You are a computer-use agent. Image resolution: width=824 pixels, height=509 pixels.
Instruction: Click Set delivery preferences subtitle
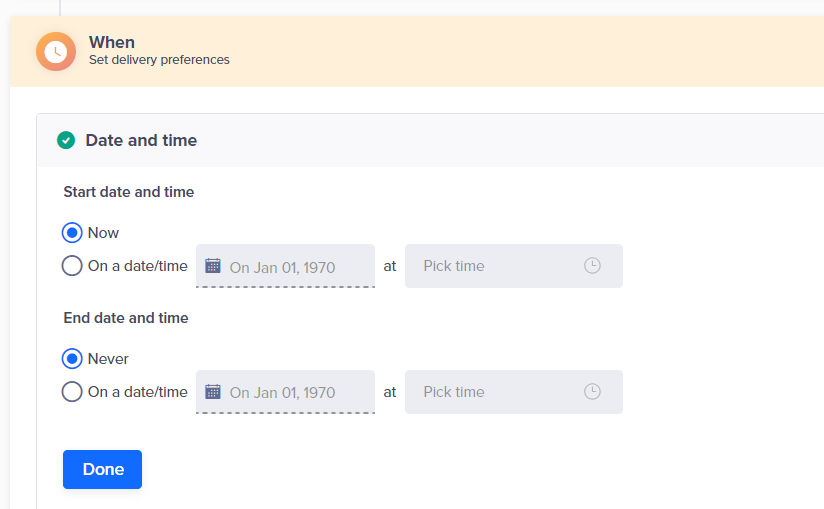pos(159,60)
